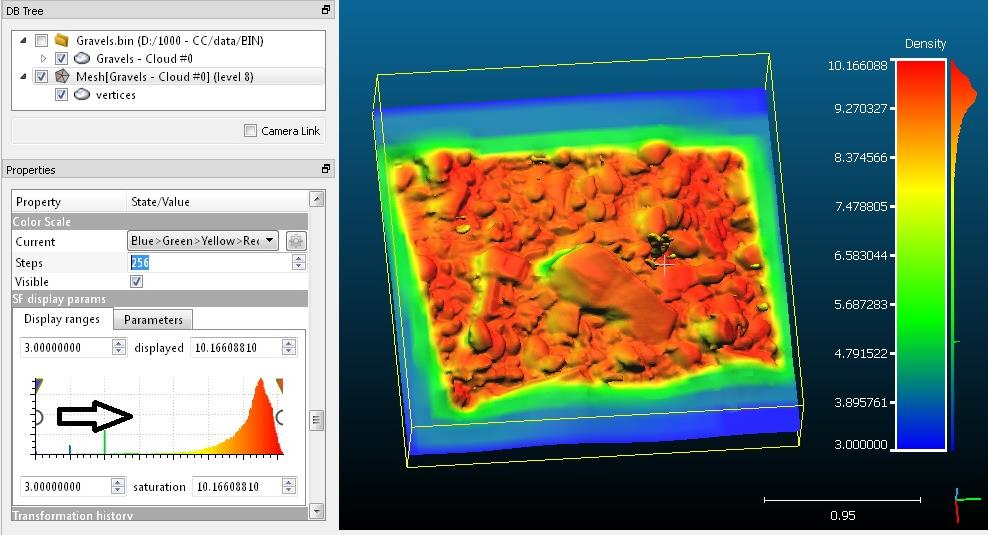Expand the Gravels - Cloud #0 tree node
This screenshot has height=535, width=988.
[42, 59]
